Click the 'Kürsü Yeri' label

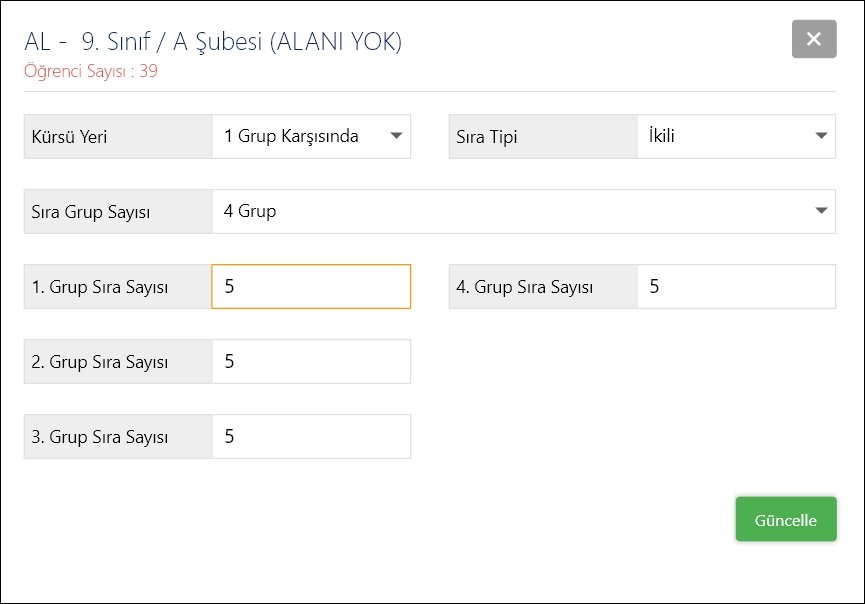[x=70, y=137]
